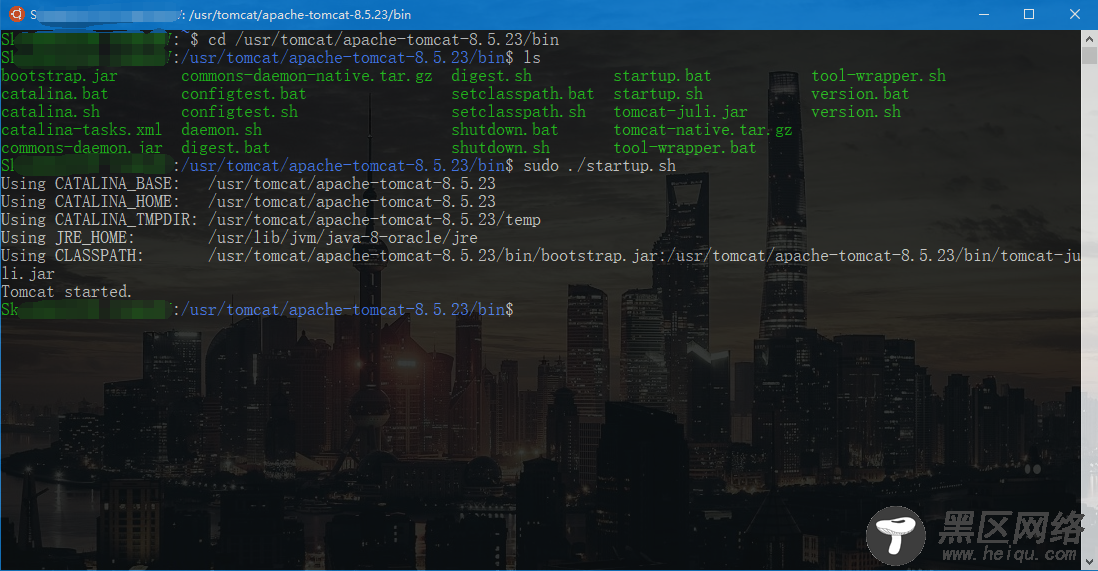
Task: Click on tool-wrapper.bat file name
Action: pyautogui.click(x=685, y=148)
